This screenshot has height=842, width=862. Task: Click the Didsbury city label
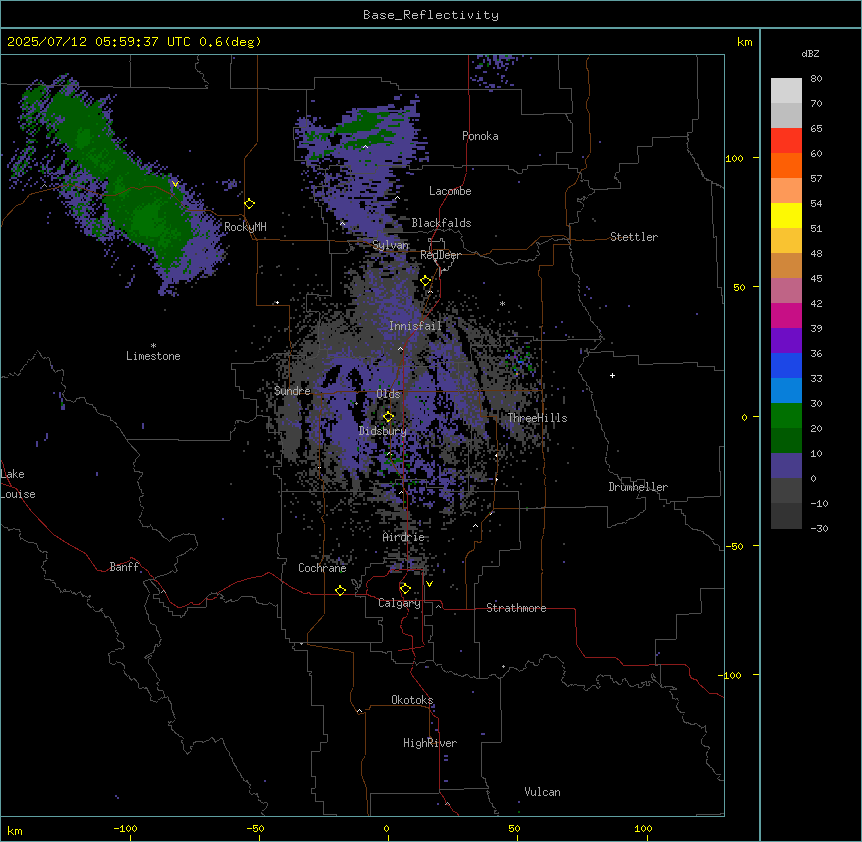(383, 431)
